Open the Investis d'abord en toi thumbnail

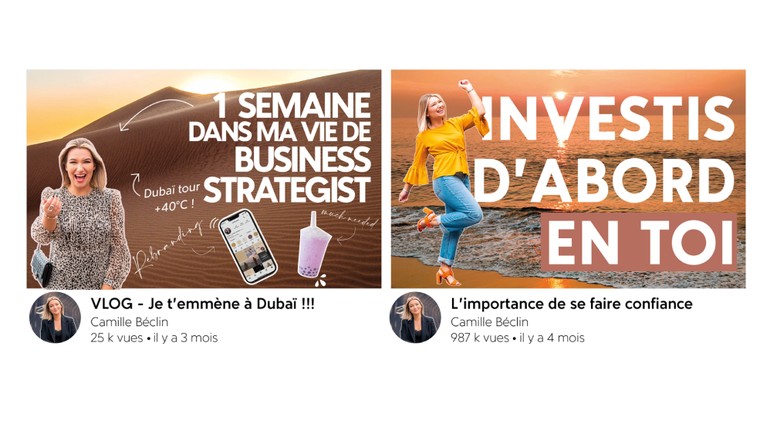point(568,179)
